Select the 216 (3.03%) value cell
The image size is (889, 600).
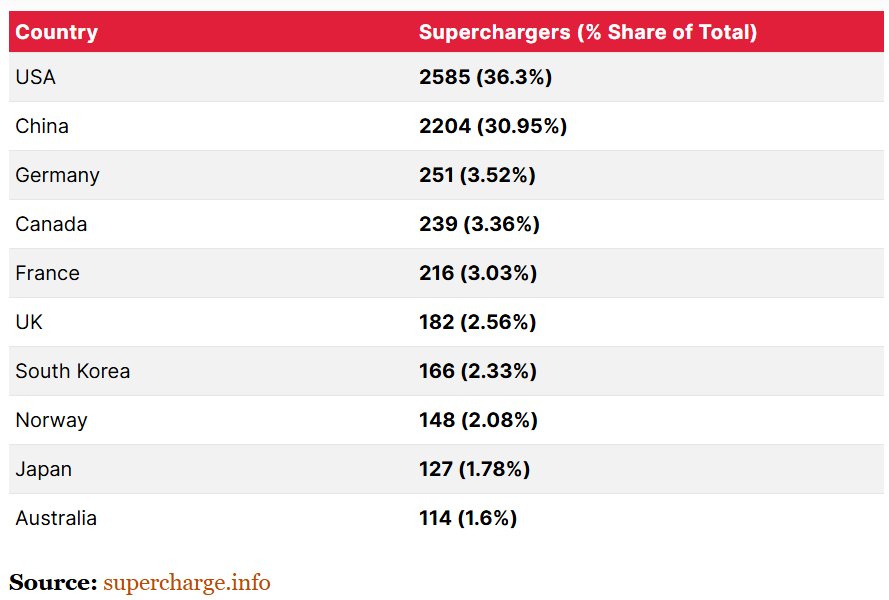(x=477, y=273)
